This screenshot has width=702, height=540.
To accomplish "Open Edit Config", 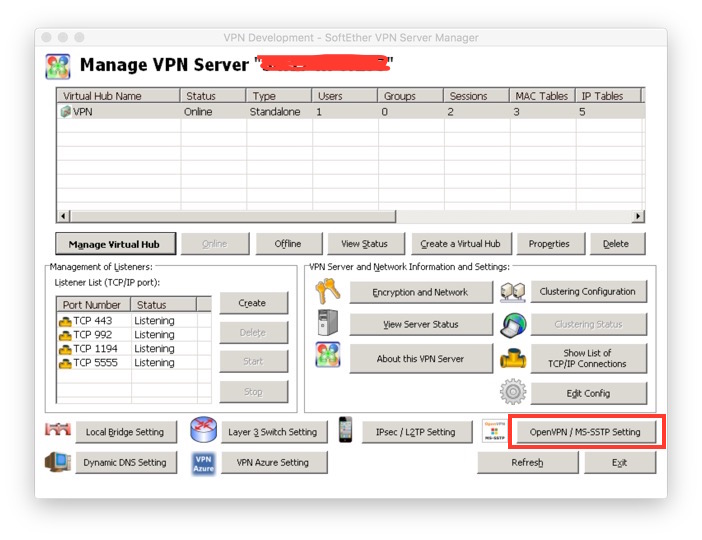I will [588, 393].
